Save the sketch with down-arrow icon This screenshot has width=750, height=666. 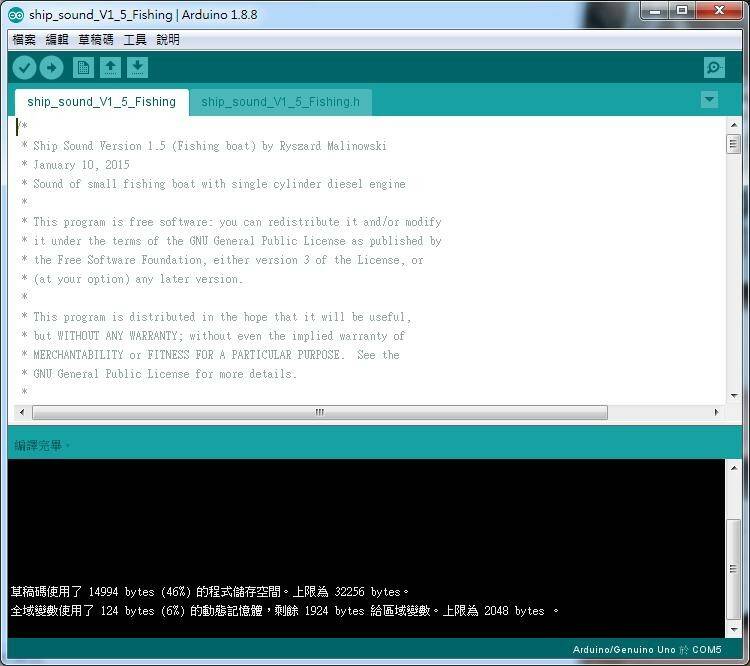tap(138, 68)
